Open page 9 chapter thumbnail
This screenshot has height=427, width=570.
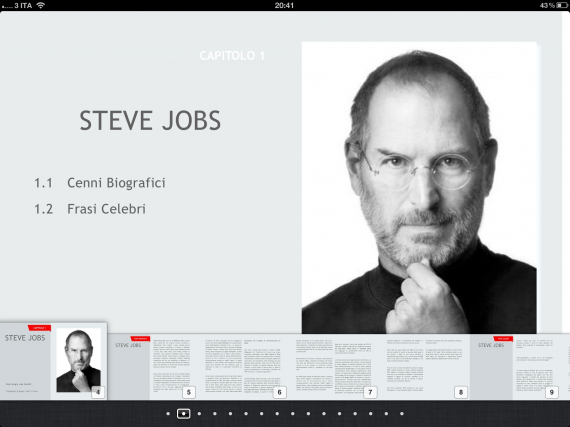516,367
